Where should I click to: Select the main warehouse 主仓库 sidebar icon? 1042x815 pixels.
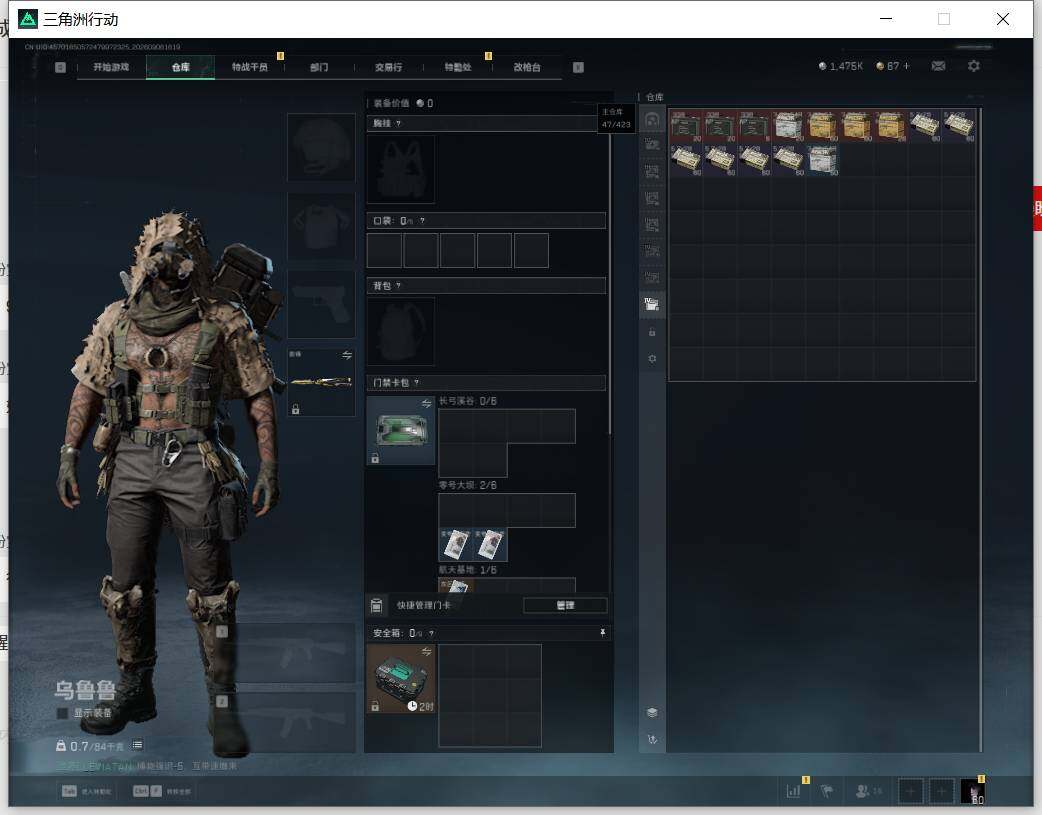(652, 120)
